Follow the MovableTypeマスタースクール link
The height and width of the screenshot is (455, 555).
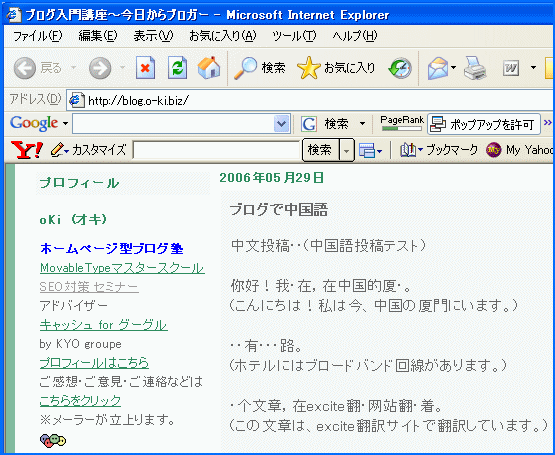pyautogui.click(x=122, y=268)
